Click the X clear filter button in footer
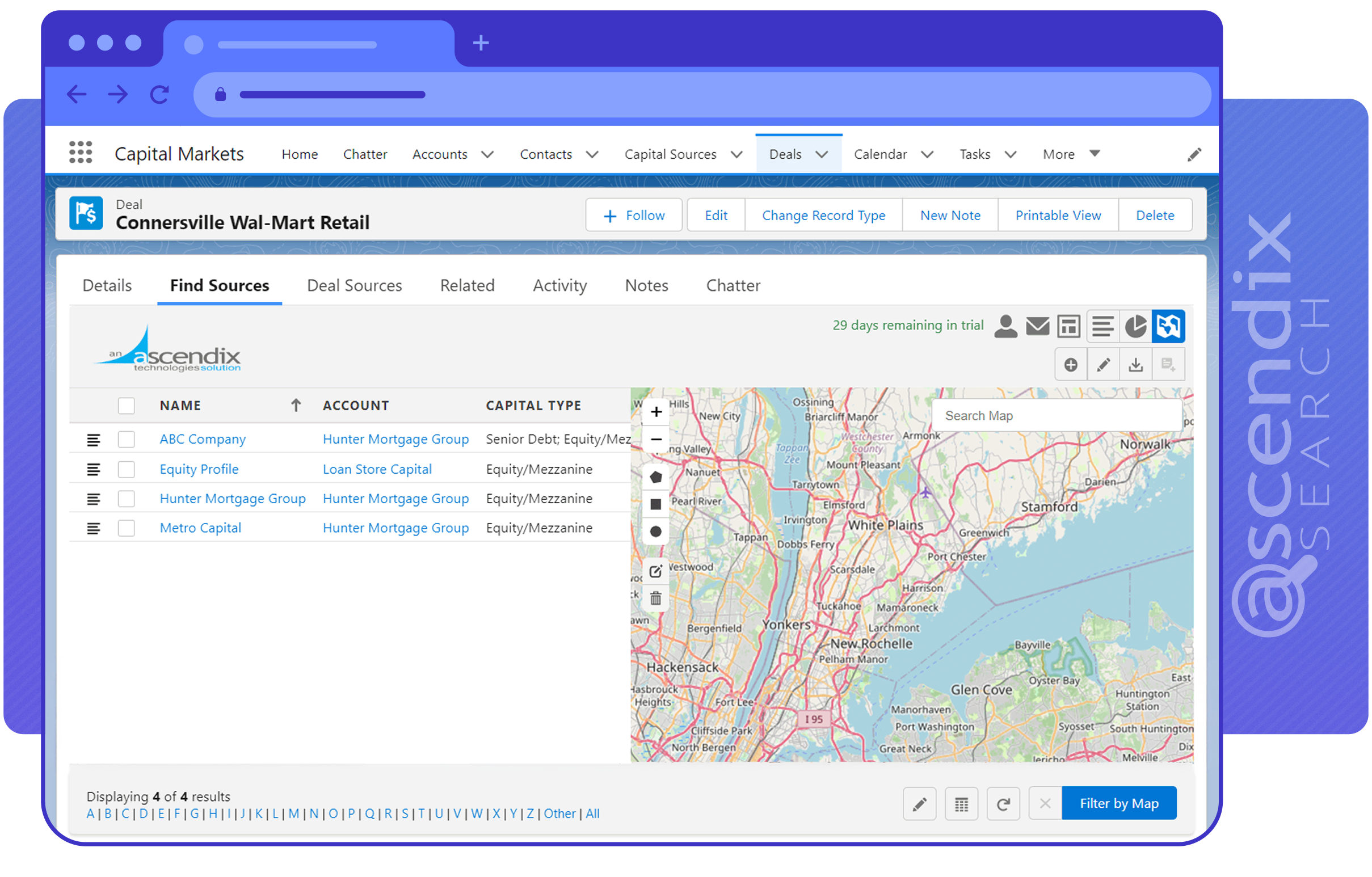 [1045, 803]
